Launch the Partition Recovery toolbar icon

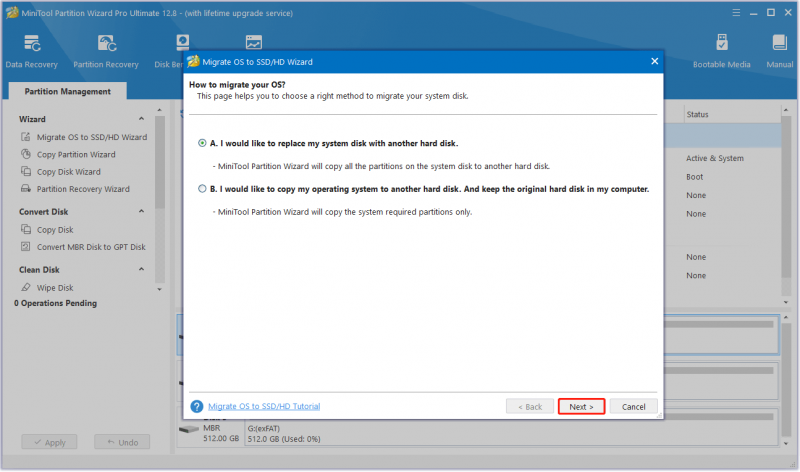tap(107, 43)
